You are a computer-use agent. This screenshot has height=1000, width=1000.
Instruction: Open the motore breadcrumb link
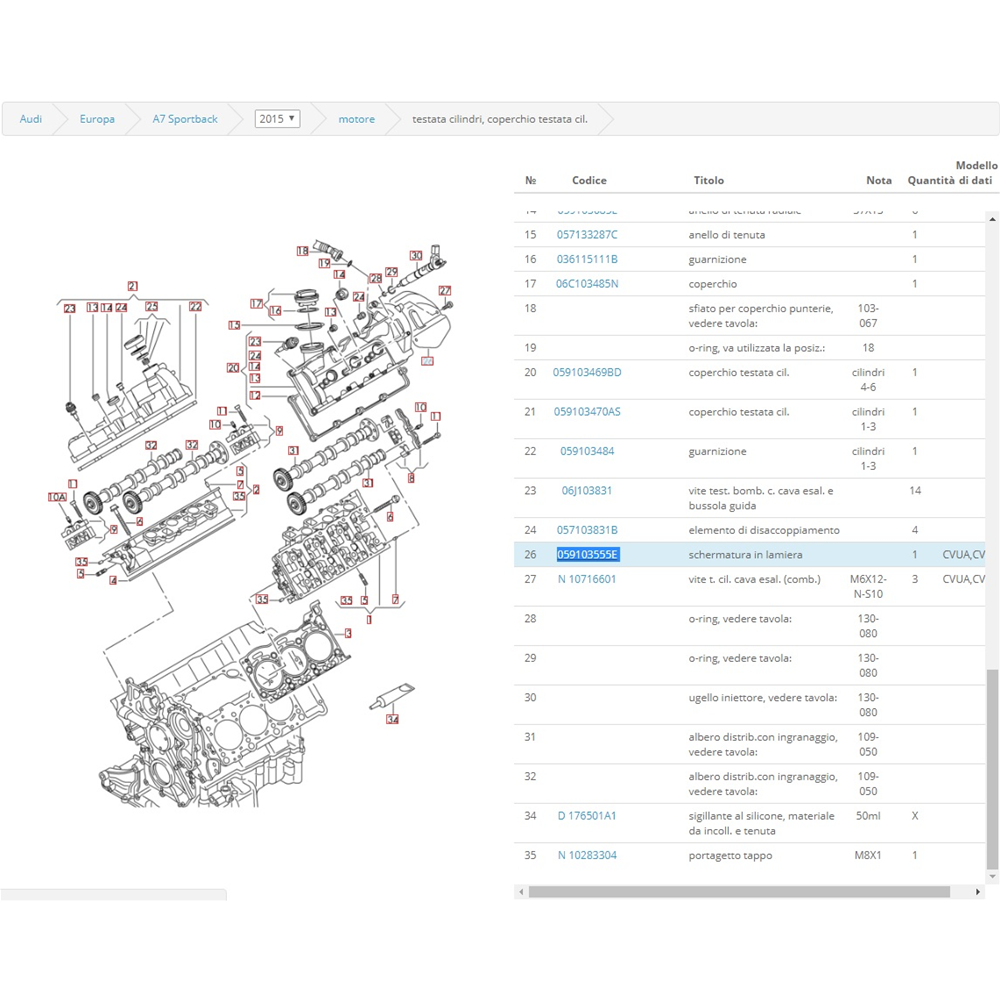tap(357, 119)
